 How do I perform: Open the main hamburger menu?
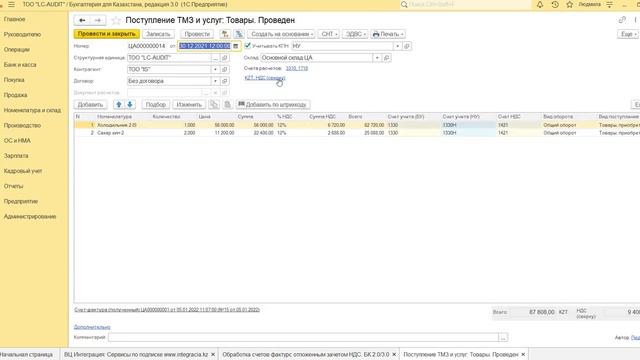coord(11,4)
